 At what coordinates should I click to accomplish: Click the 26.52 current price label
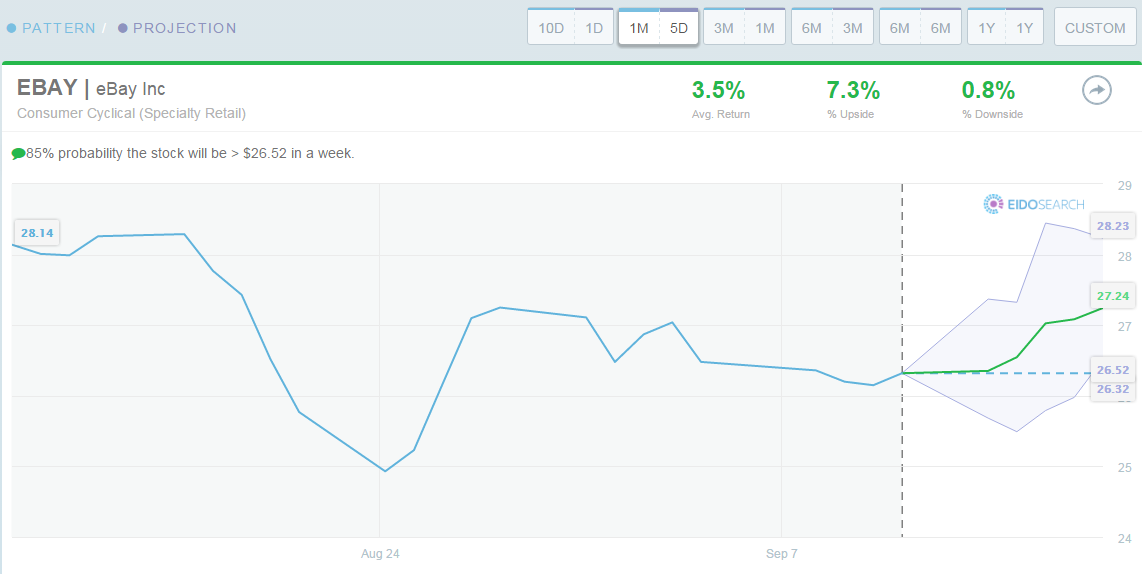[x=1113, y=370]
